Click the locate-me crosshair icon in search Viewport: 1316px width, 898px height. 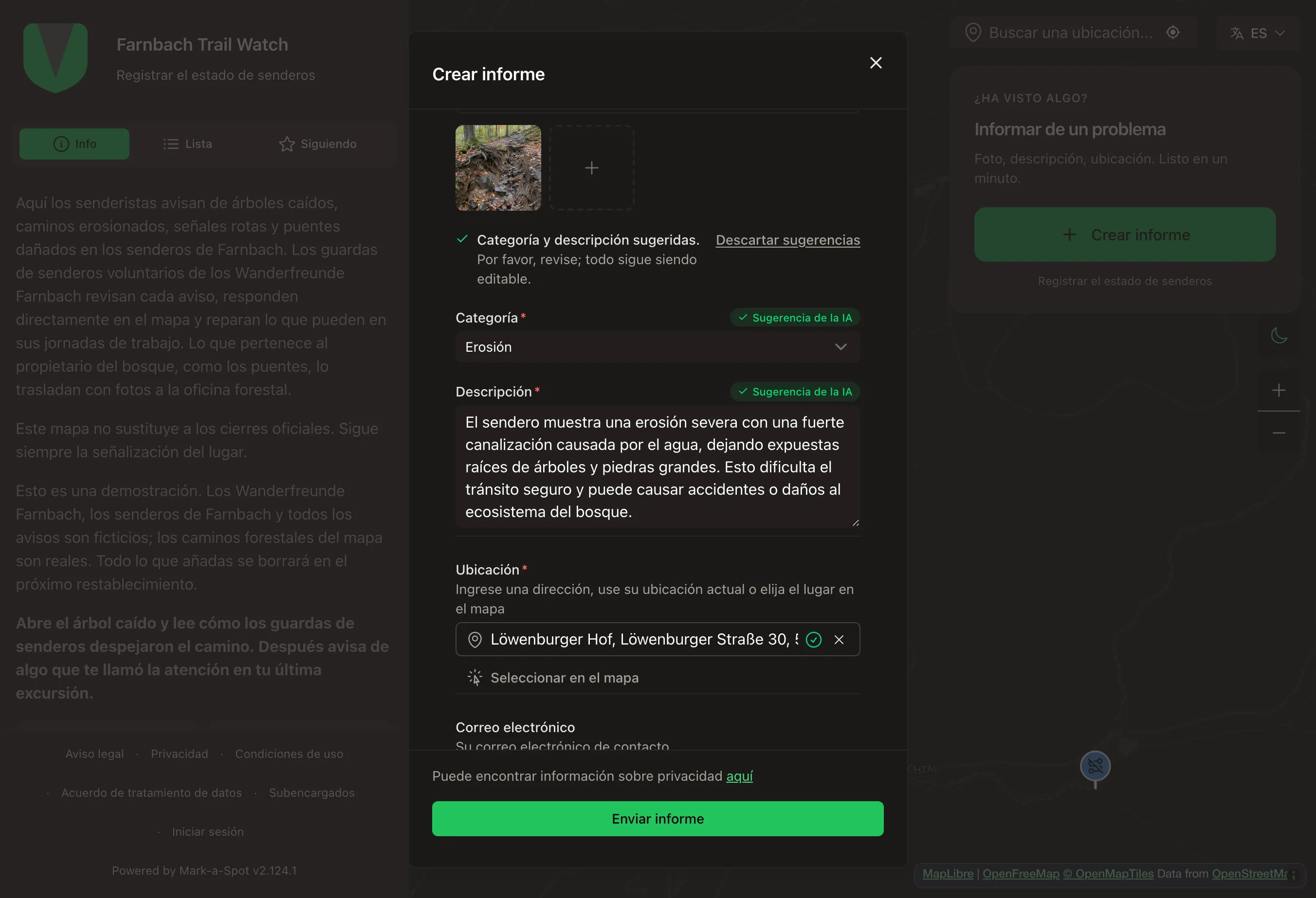click(1173, 32)
